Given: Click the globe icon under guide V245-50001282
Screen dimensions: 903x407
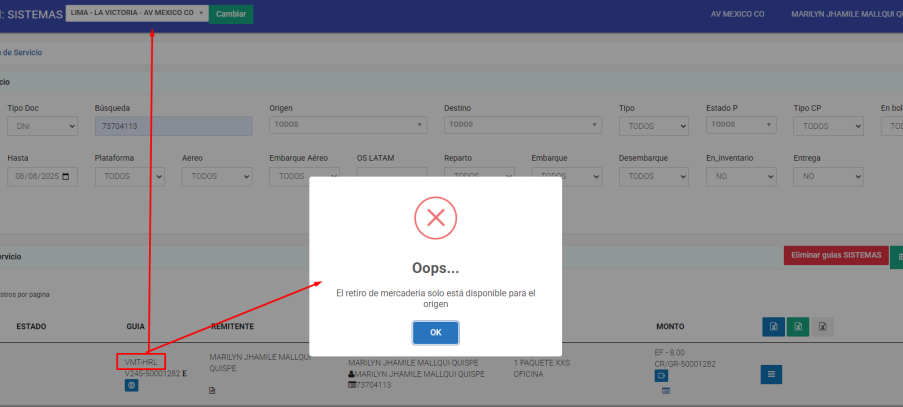Looking at the screenshot, I should [131, 385].
